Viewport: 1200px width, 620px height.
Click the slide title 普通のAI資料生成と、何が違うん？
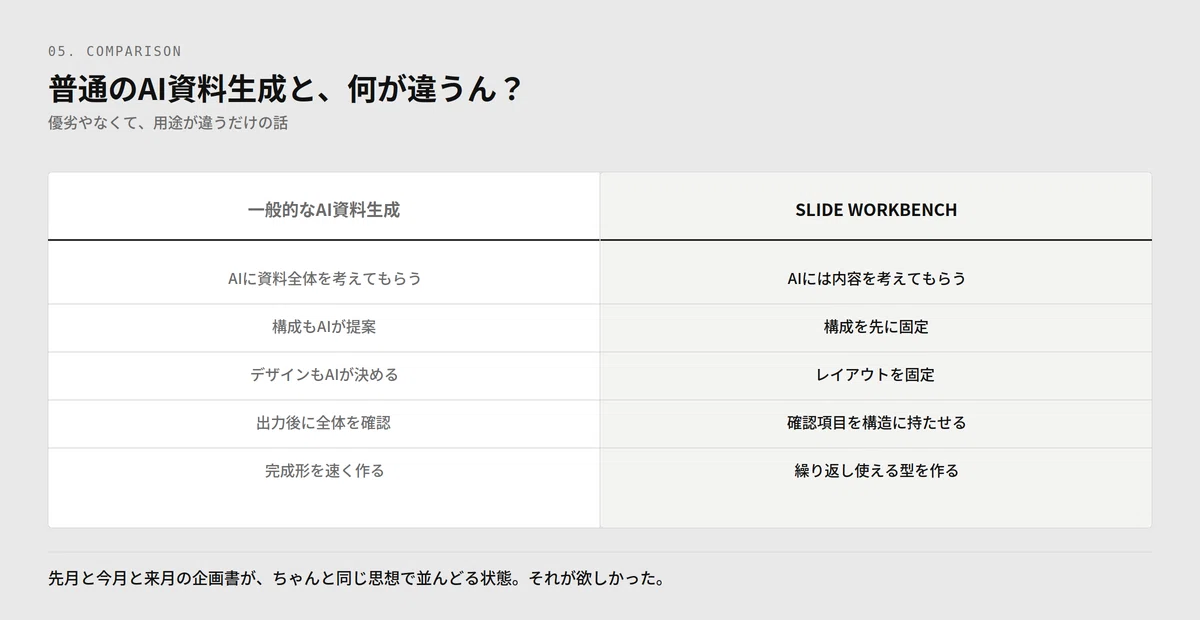tap(285, 90)
